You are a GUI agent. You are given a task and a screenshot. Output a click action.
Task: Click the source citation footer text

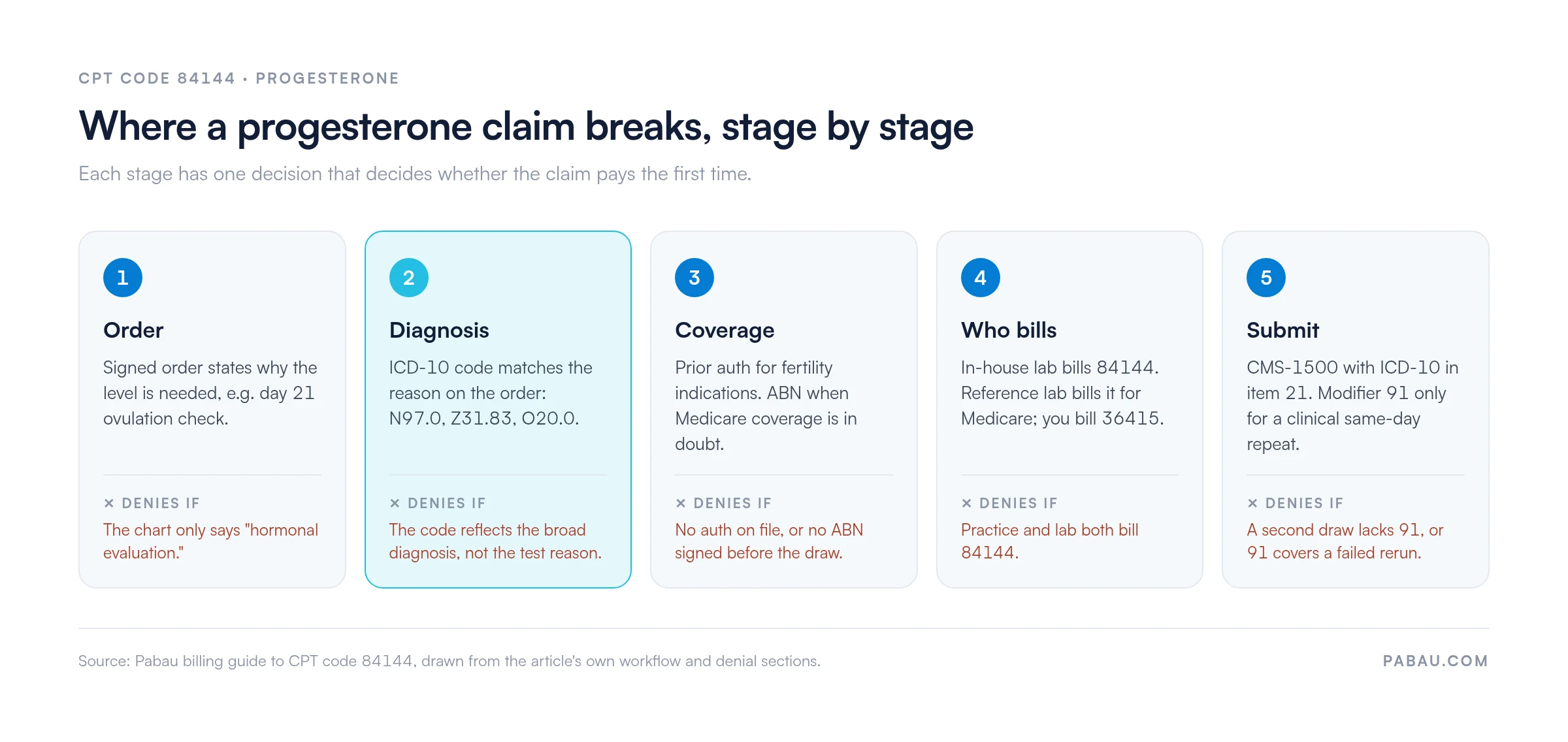point(449,661)
